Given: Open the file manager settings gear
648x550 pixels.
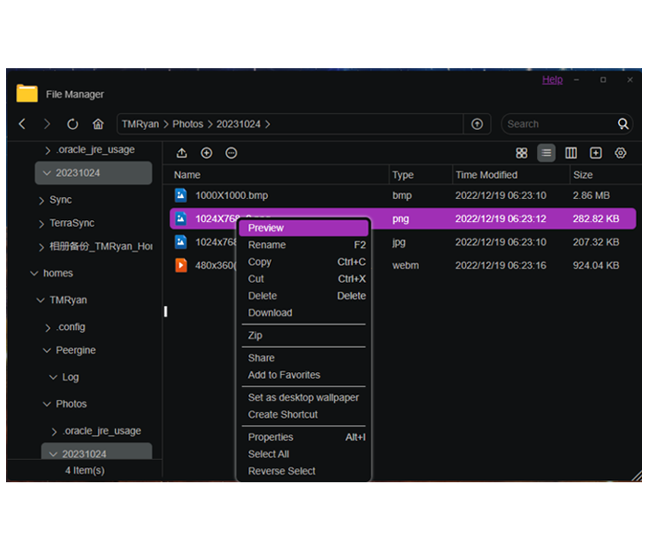Looking at the screenshot, I should pos(620,153).
